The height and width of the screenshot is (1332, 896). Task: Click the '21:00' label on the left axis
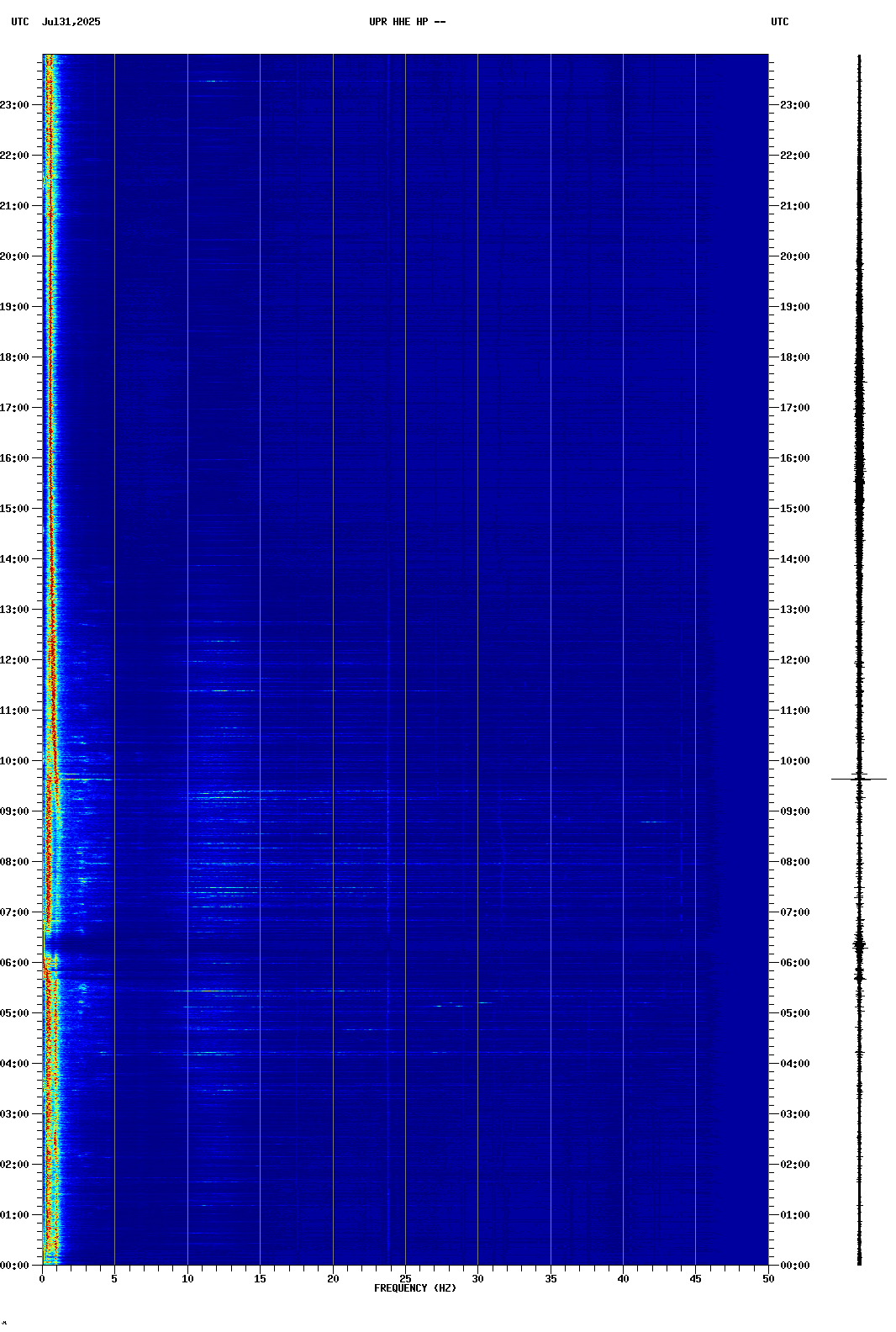[x=15, y=206]
